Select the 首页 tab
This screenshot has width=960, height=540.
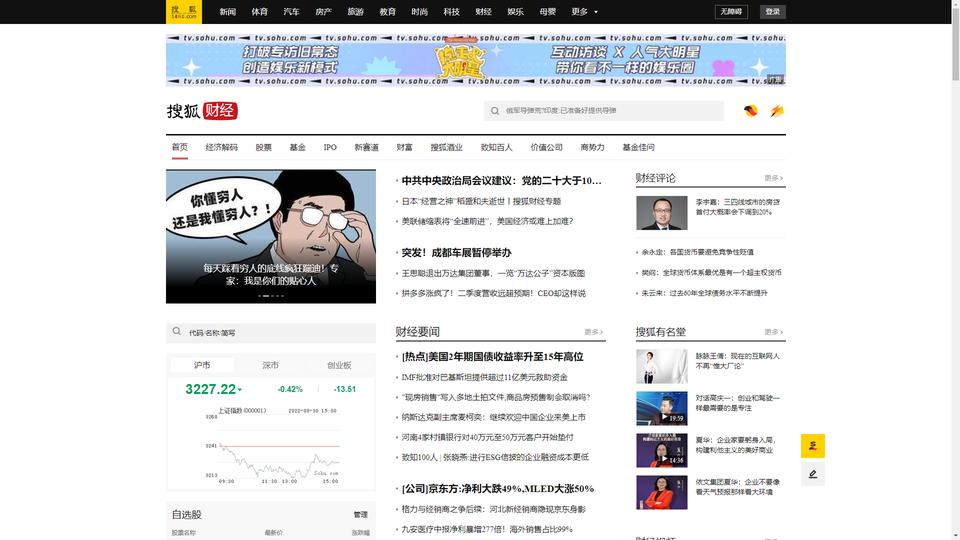[x=179, y=147]
